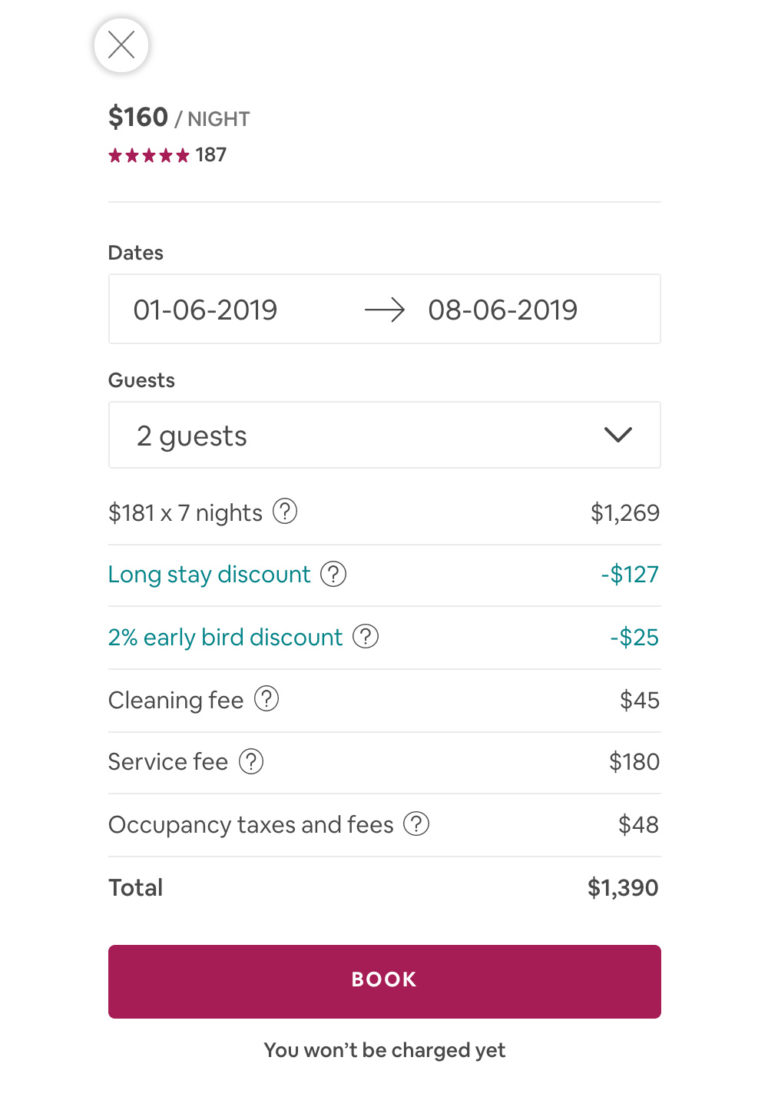Click arrow between check-in and checkout dates

384,310
